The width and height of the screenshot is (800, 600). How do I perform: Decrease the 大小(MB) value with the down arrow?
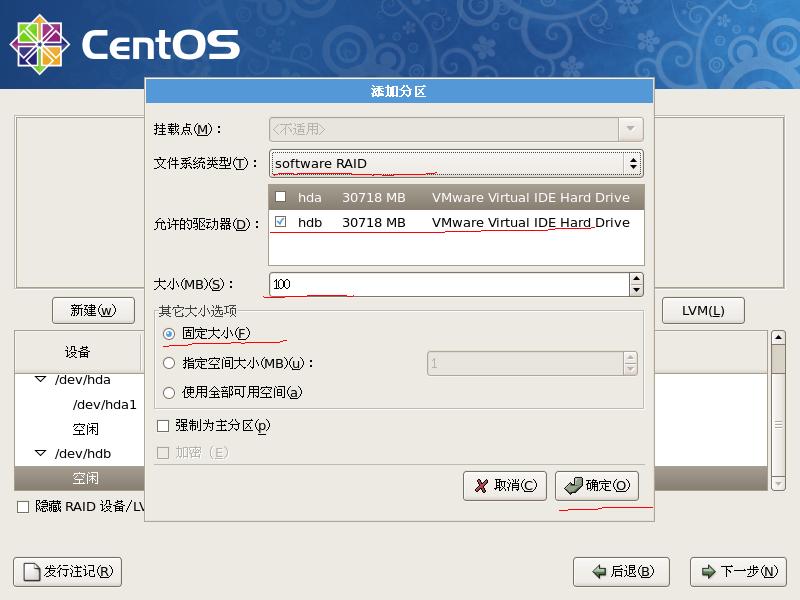point(636,290)
